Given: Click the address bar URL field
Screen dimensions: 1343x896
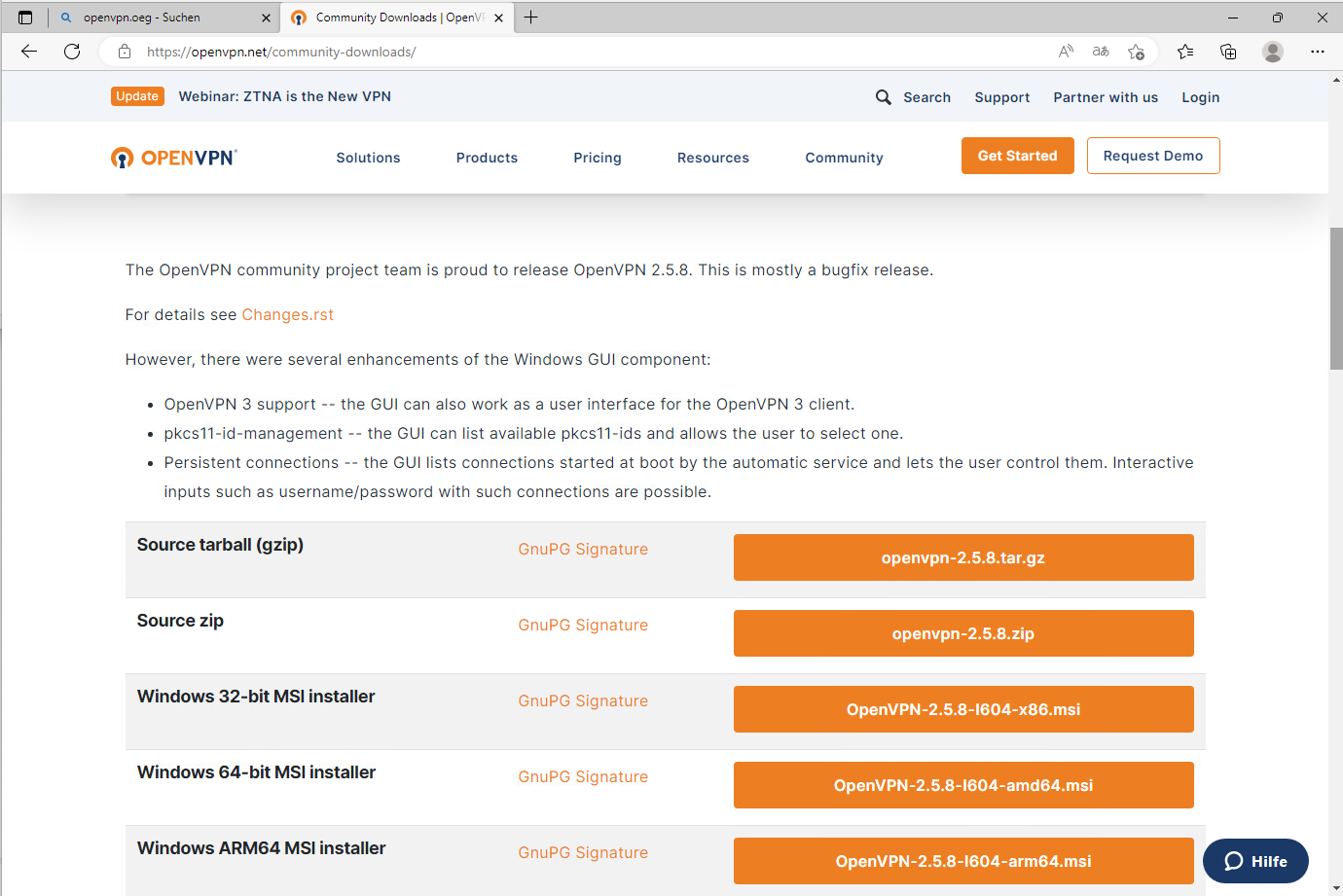Looking at the screenshot, I should pyautogui.click(x=584, y=52).
